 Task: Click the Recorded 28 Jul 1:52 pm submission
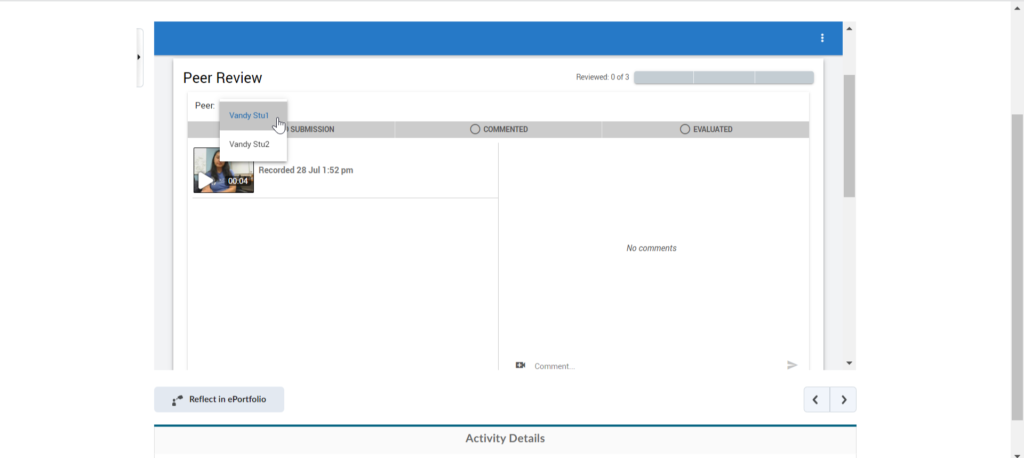click(x=305, y=170)
